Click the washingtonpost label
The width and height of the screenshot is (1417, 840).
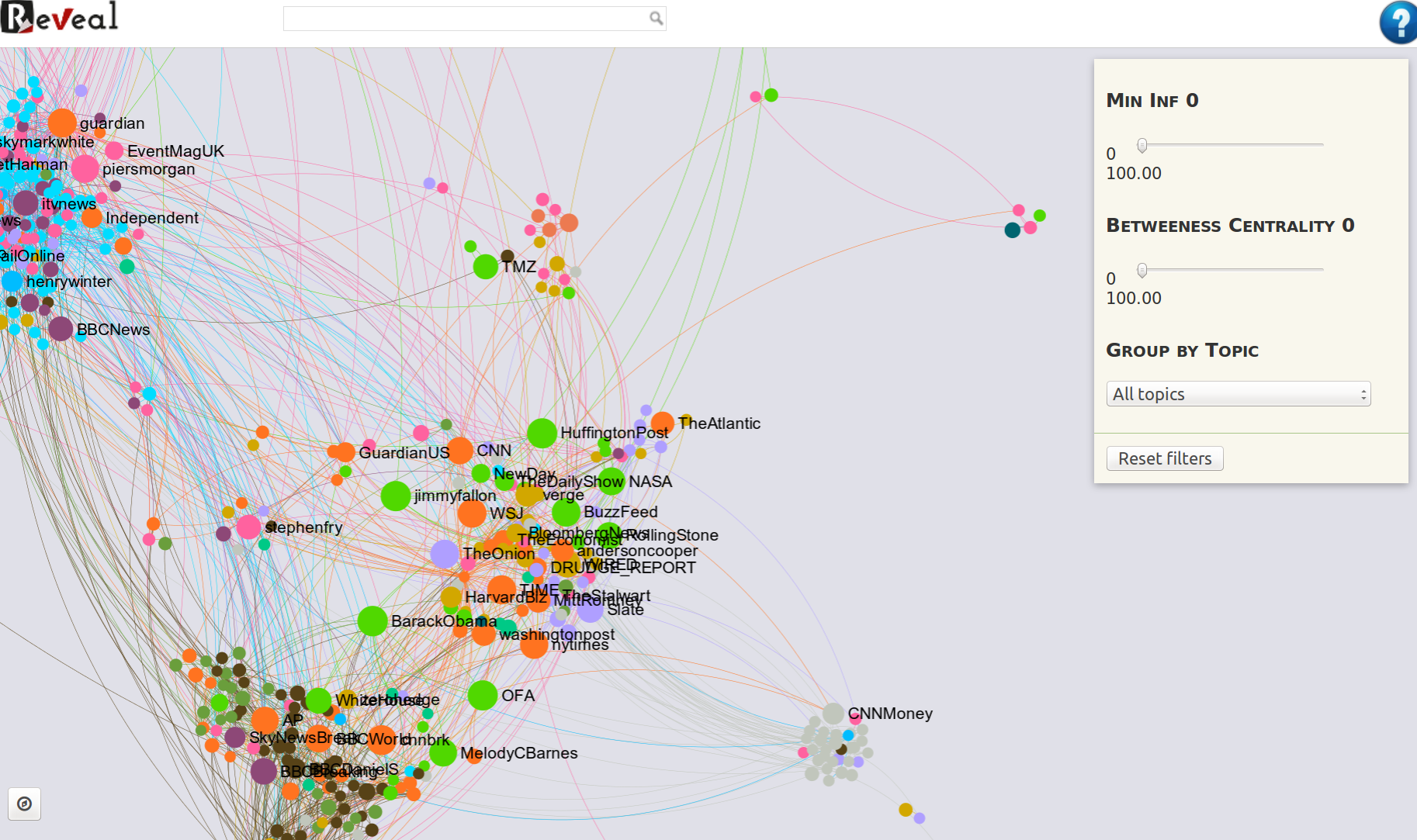click(x=557, y=634)
